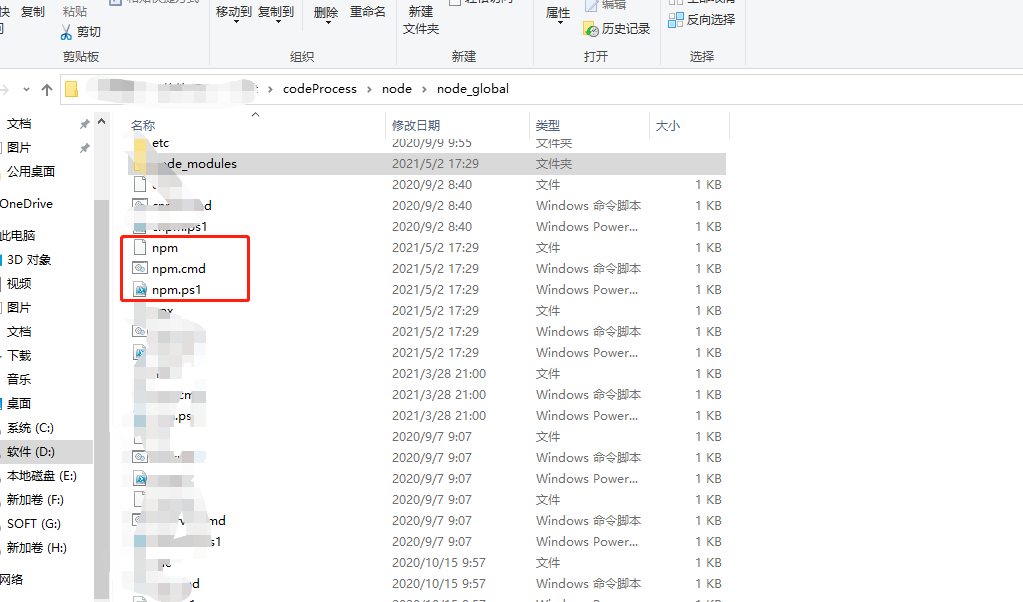
Task: Click the etc folder icon
Action: click(140, 143)
